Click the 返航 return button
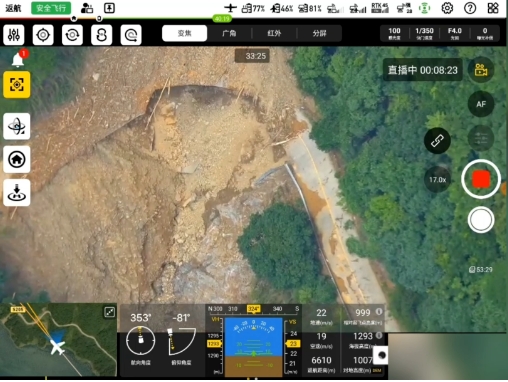508x382 pixels. pyautogui.click(x=13, y=8)
